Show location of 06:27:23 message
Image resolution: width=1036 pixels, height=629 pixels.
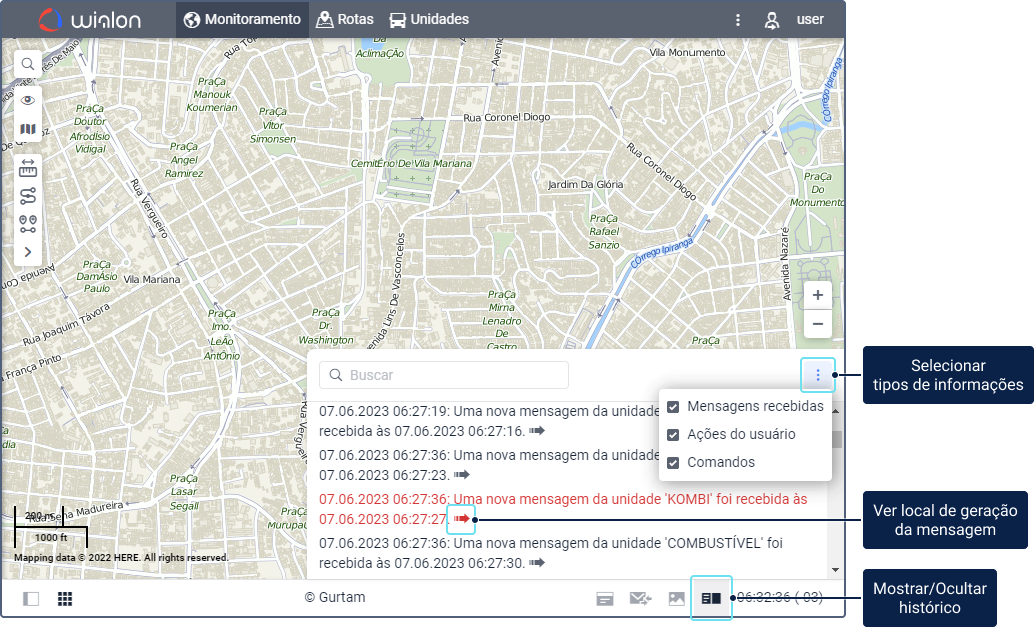461,474
